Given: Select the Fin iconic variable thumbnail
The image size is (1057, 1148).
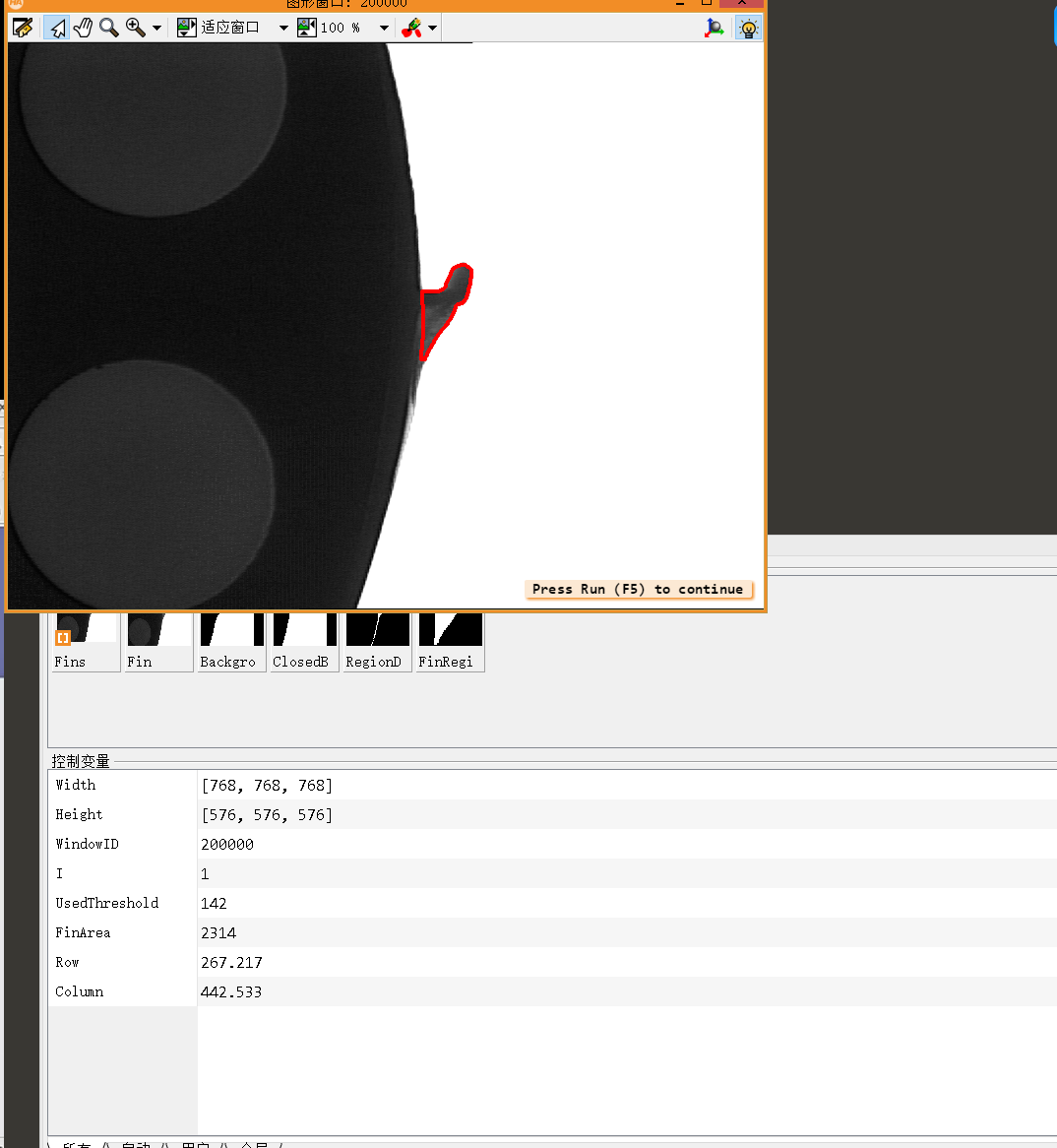Looking at the screenshot, I should click(x=158, y=642).
